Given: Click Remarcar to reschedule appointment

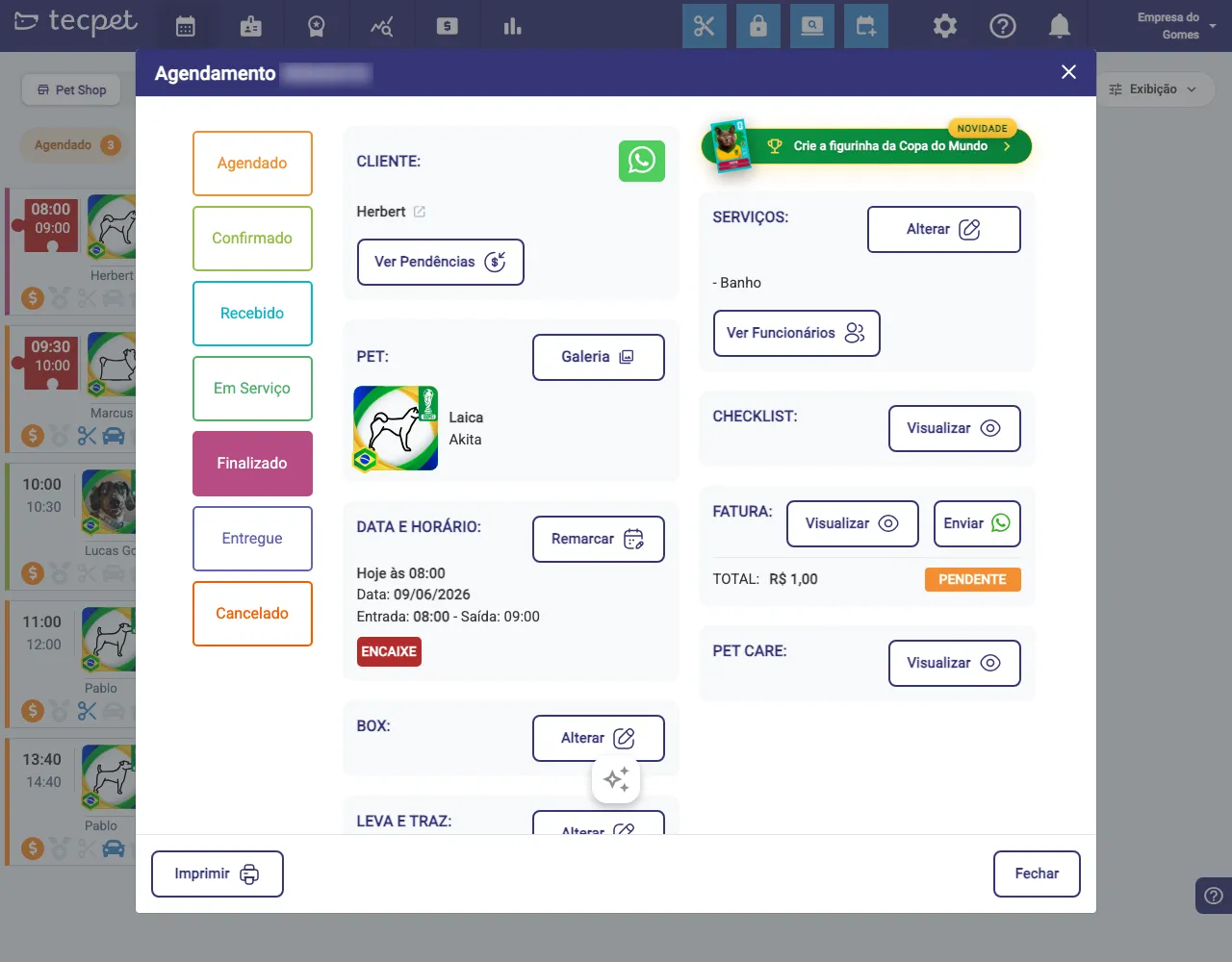Looking at the screenshot, I should coord(599,539).
